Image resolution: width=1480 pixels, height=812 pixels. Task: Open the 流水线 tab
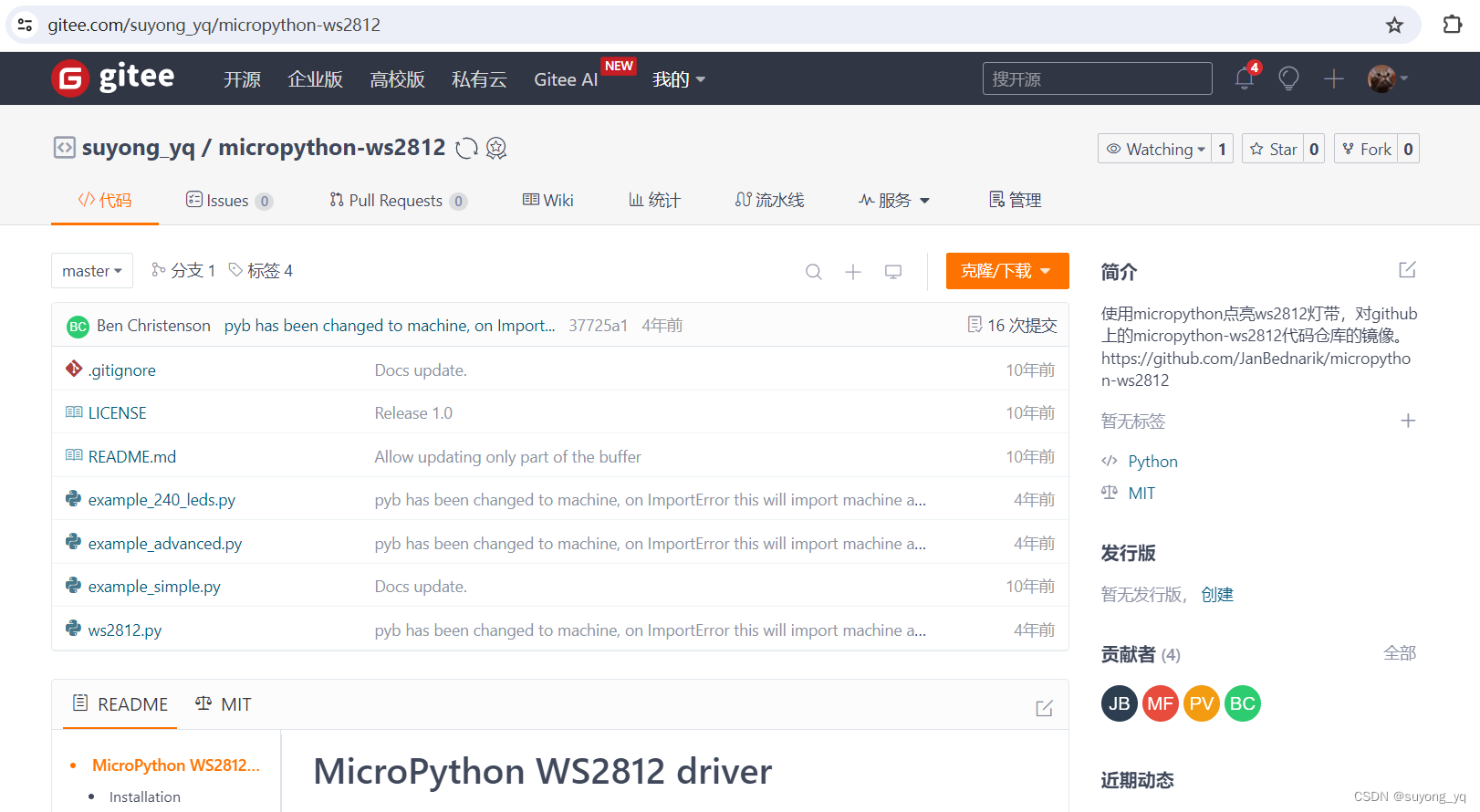pos(769,200)
